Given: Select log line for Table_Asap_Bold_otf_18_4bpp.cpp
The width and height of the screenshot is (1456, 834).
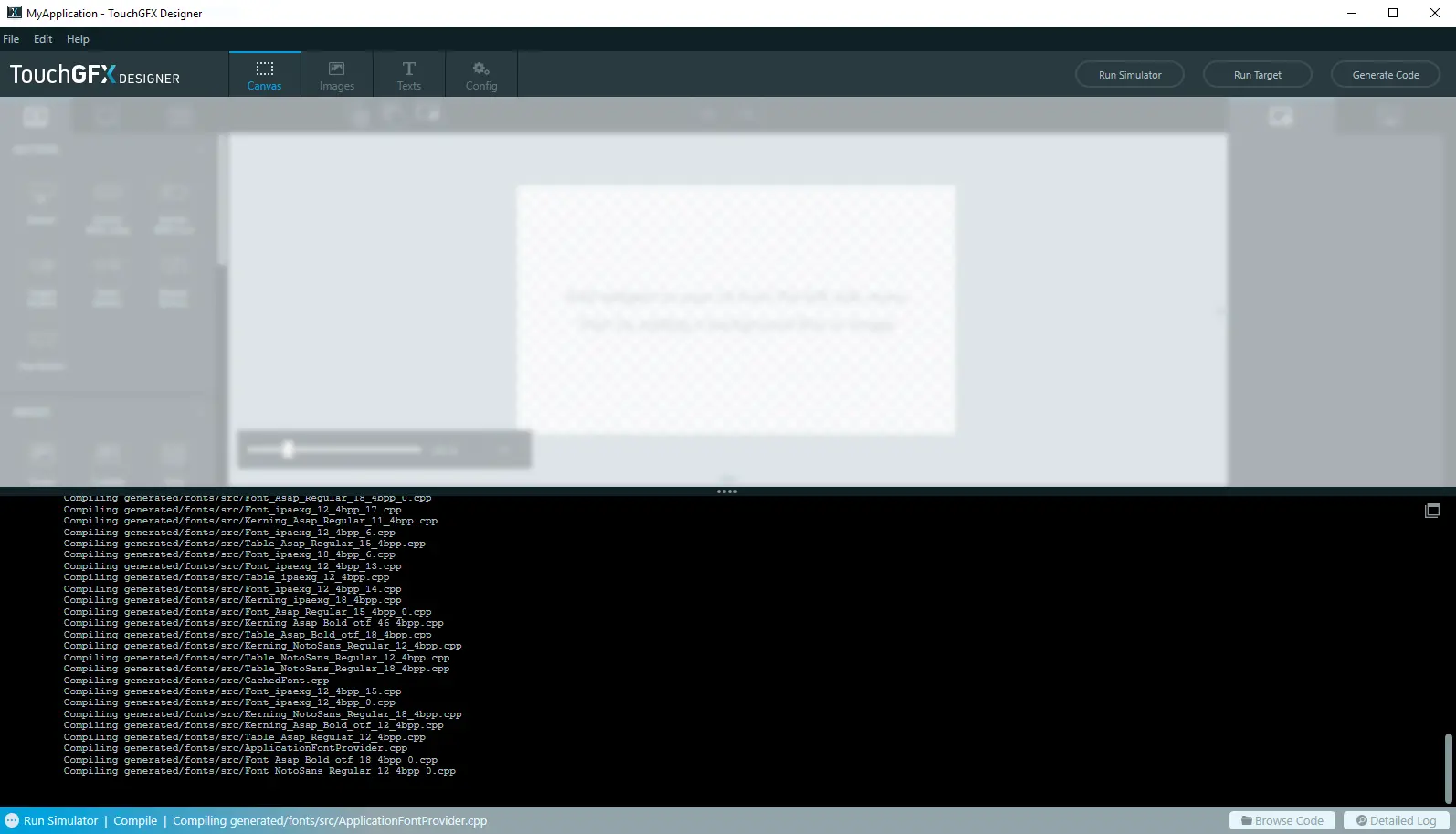Looking at the screenshot, I should [x=248, y=635].
